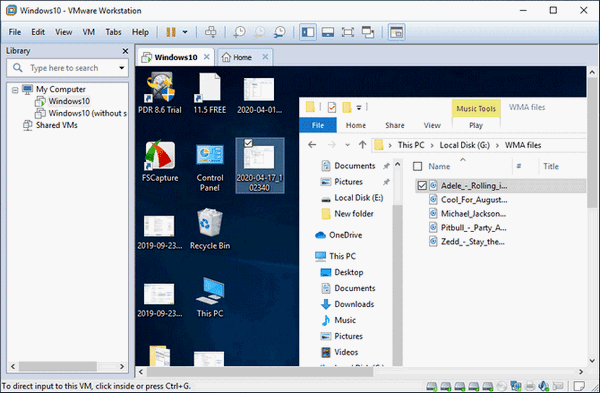The width and height of the screenshot is (600, 393).
Task: Open Videos in the navigation pane
Action: point(339,352)
